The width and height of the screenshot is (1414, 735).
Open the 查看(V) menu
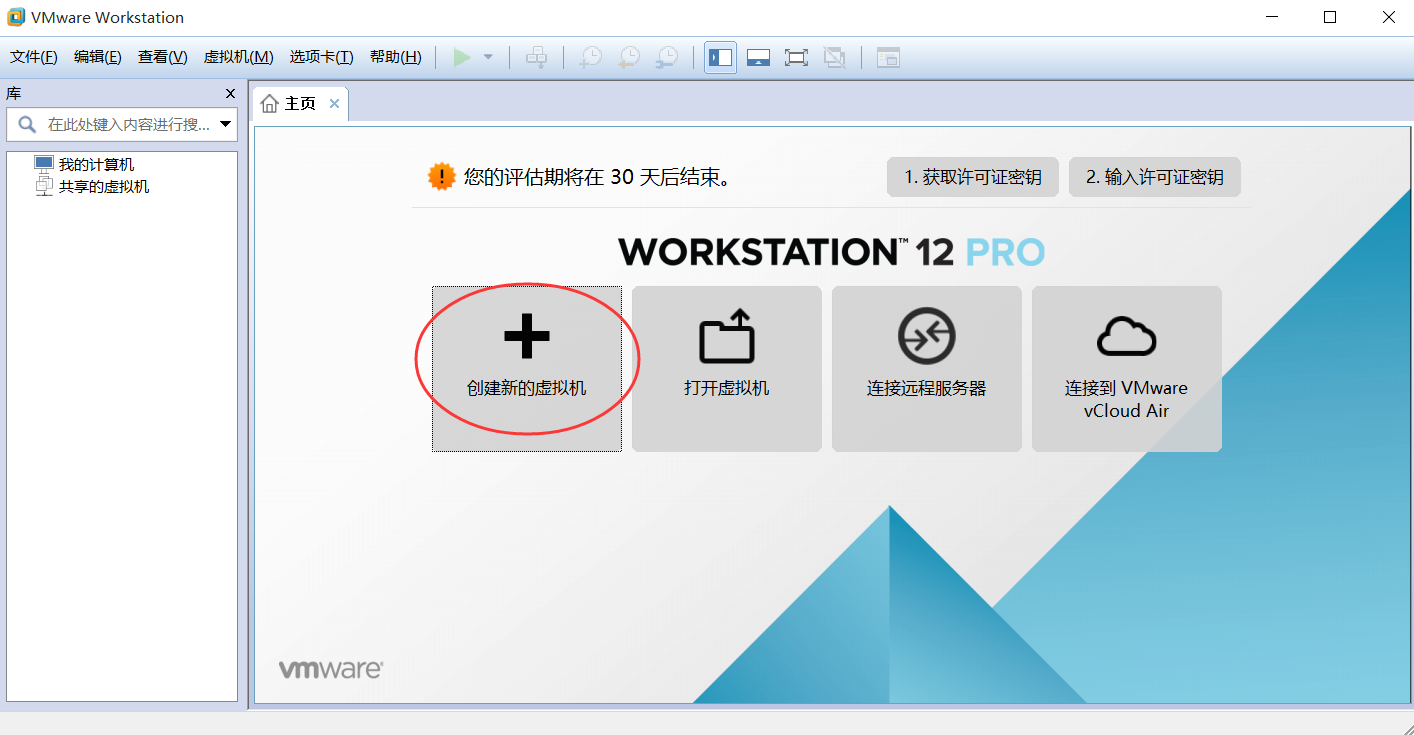pos(163,57)
